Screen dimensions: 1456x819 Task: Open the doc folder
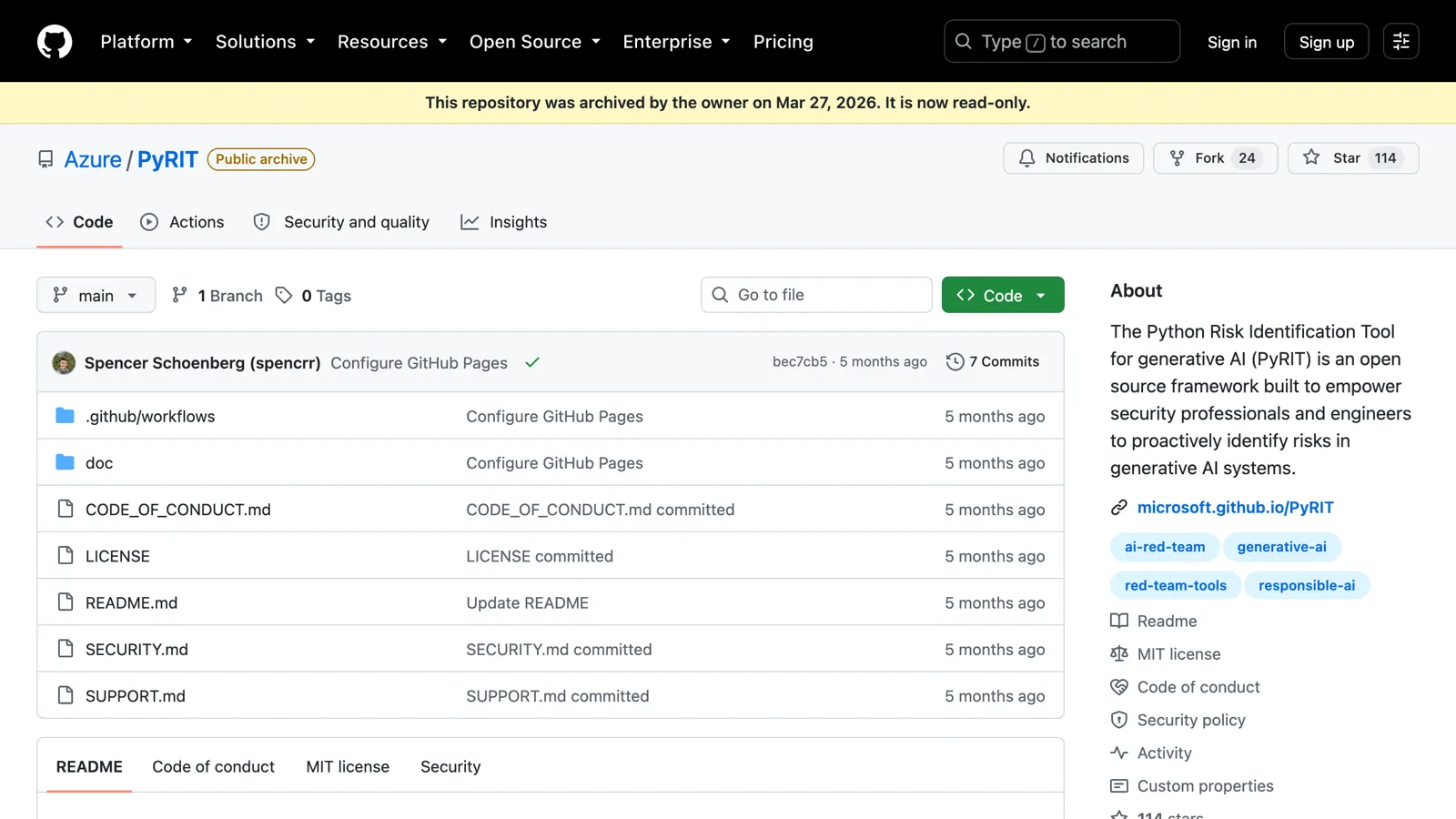(x=99, y=462)
